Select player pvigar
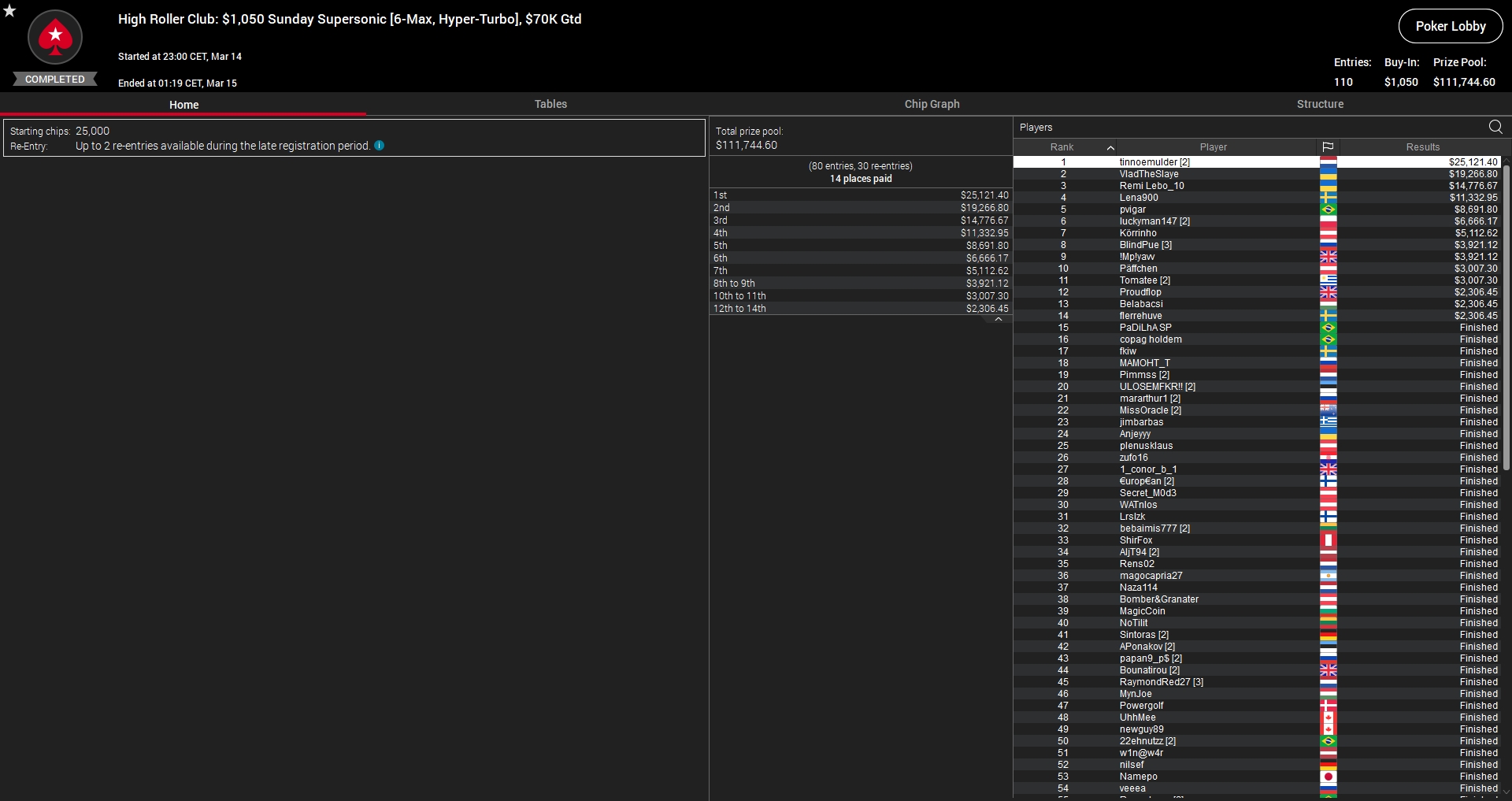The height and width of the screenshot is (801, 1512). click(x=1258, y=210)
